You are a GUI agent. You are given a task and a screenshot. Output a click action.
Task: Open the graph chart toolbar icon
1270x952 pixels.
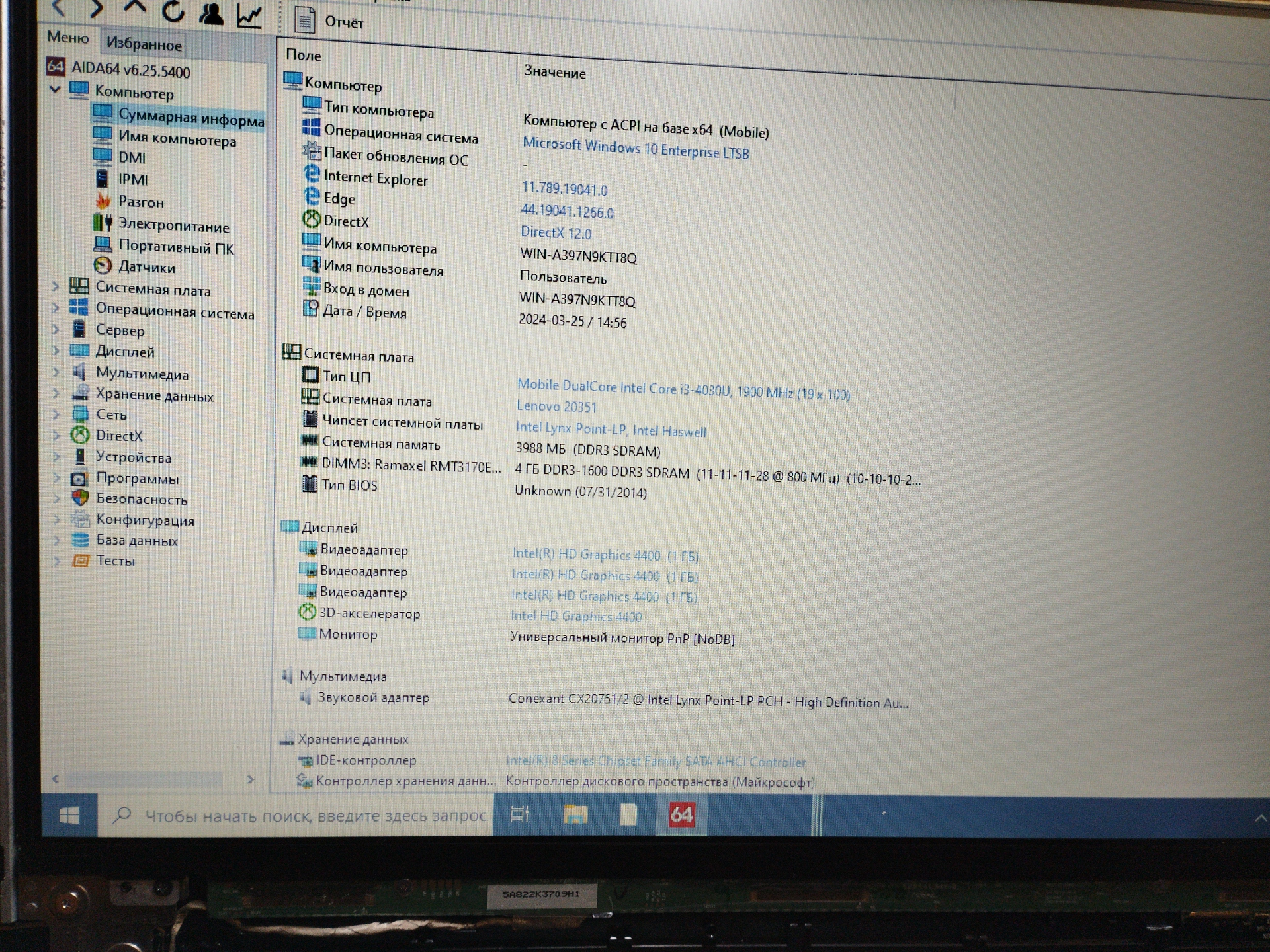tap(249, 16)
